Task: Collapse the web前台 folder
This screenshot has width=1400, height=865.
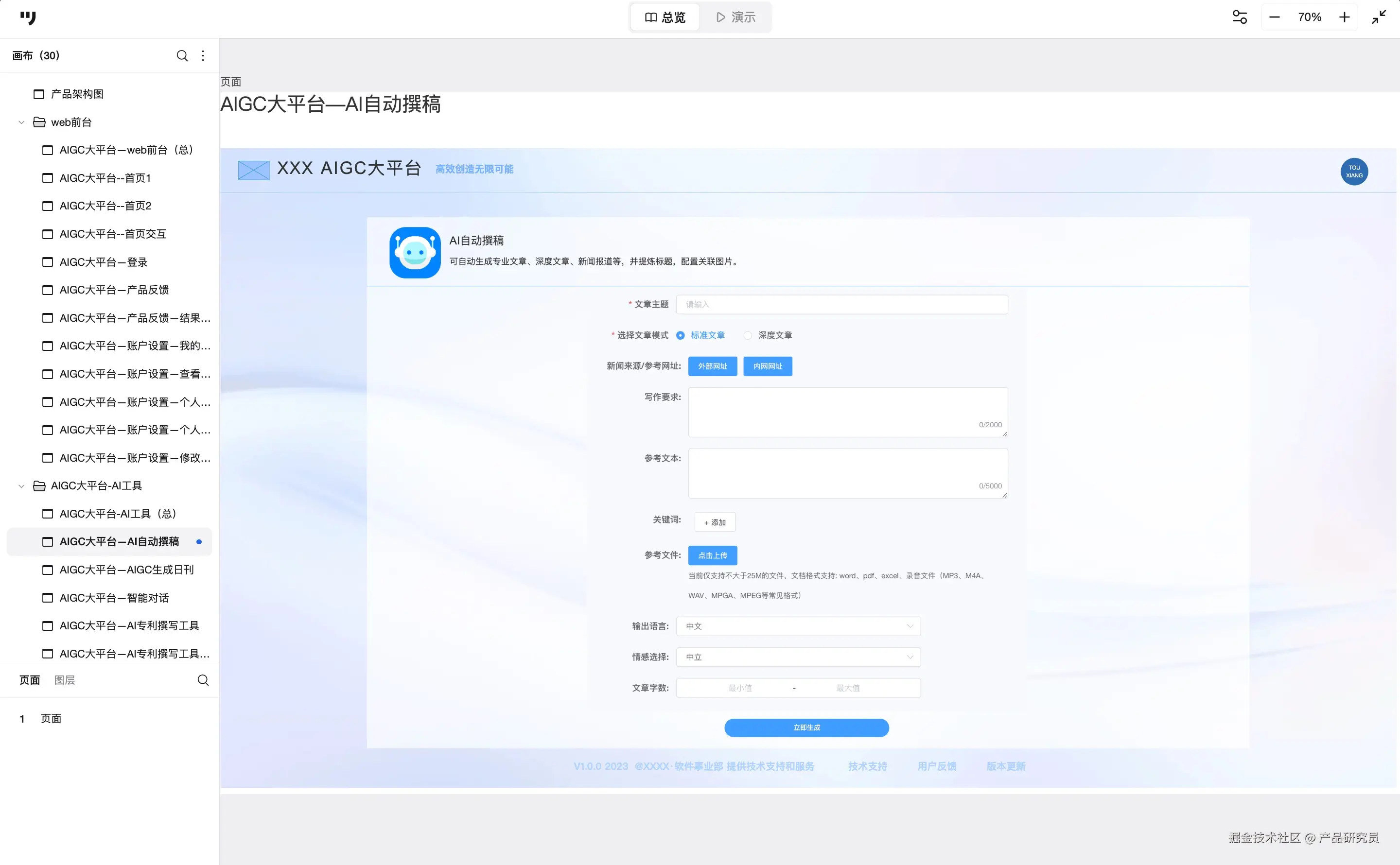Action: [x=22, y=122]
